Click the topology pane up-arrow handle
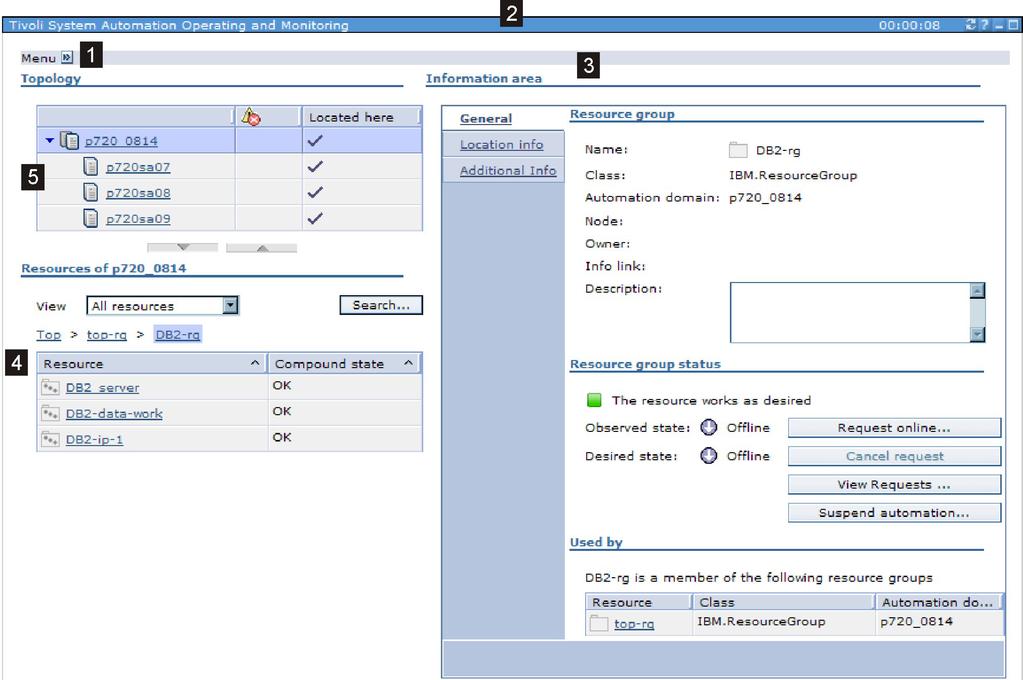This screenshot has width=1023, height=680. [x=262, y=248]
